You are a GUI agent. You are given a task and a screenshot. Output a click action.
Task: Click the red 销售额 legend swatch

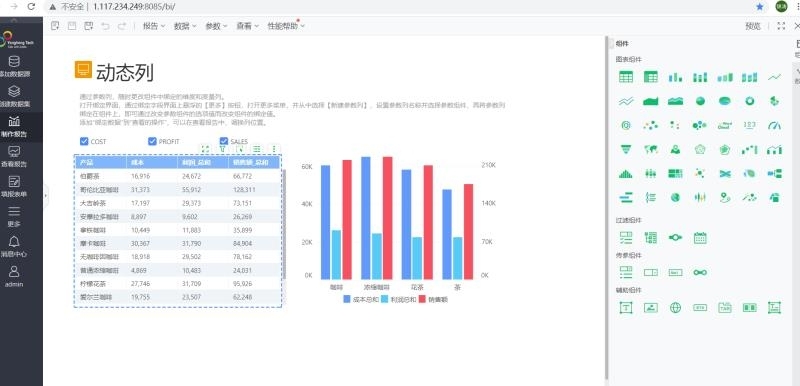coord(422,299)
